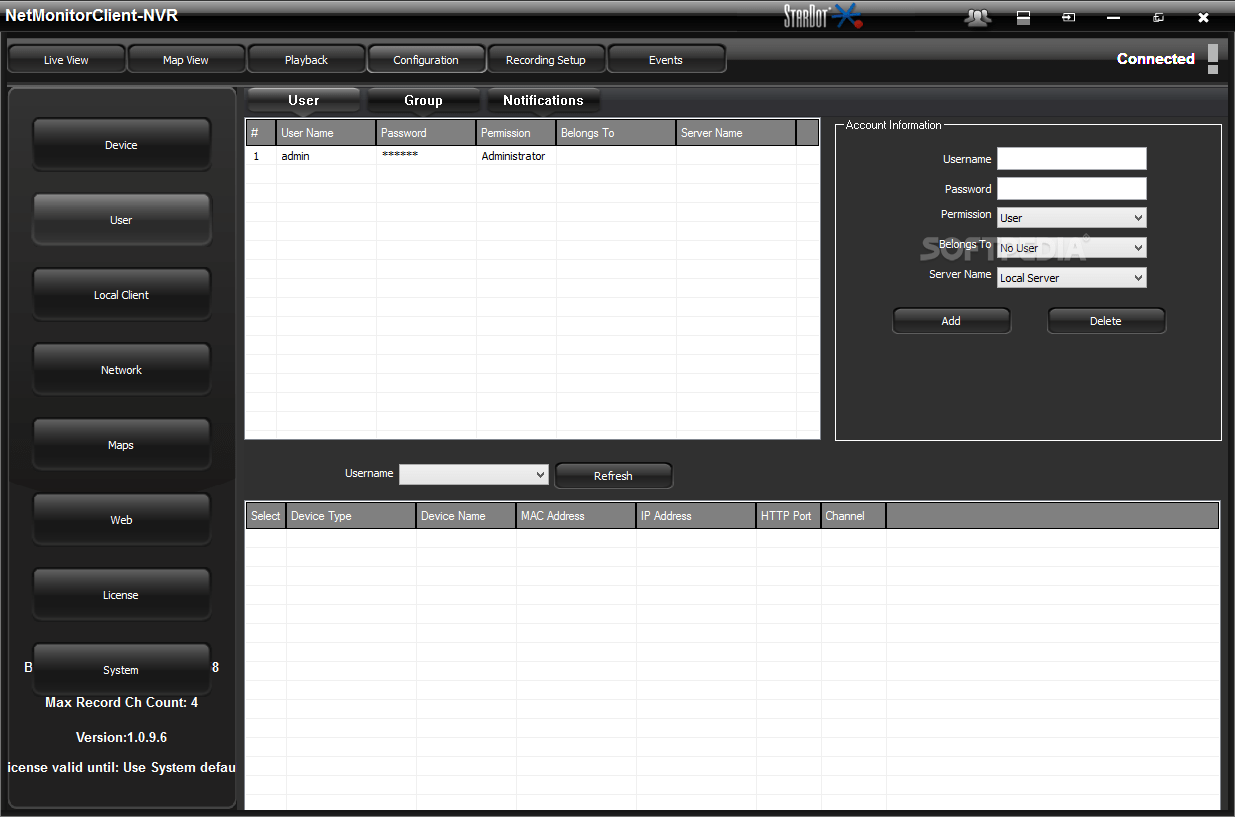Viewport: 1235px width, 817px height.
Task: Switch to the Playback tab
Action: point(306,58)
